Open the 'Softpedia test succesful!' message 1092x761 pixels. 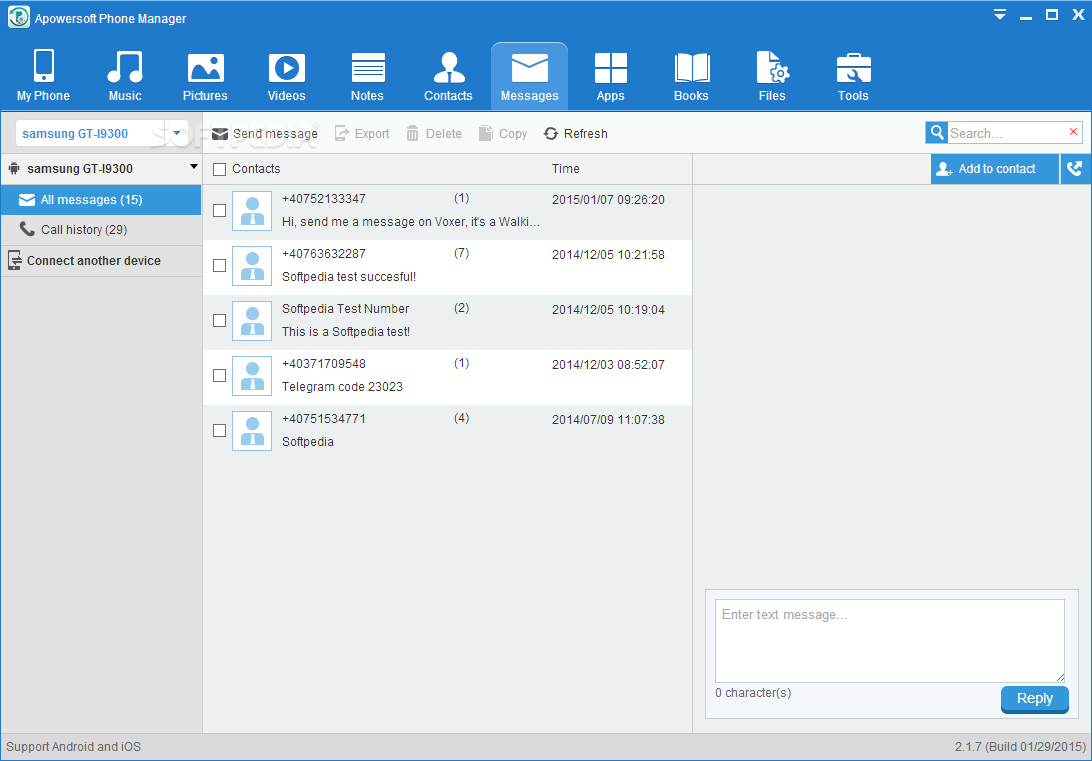coord(349,276)
